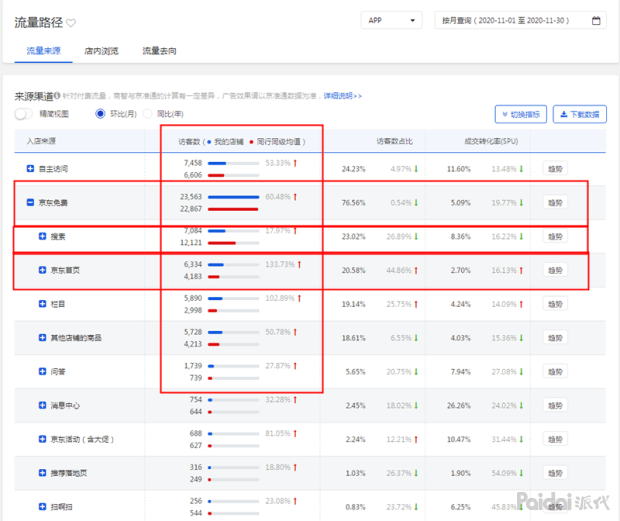Click 趋势 button for 自主访问 row

[x=555, y=169]
